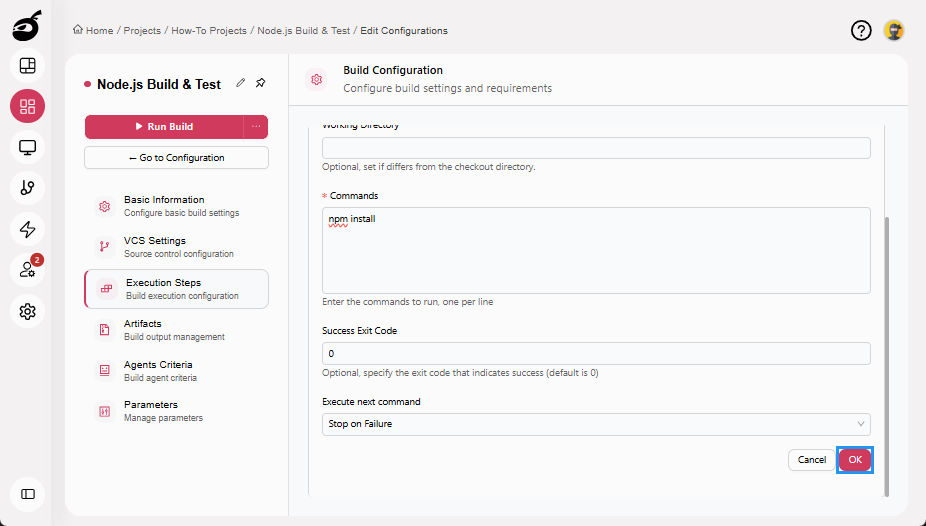Open the Artifacts section
The height and width of the screenshot is (526, 926).
[x=143, y=329]
